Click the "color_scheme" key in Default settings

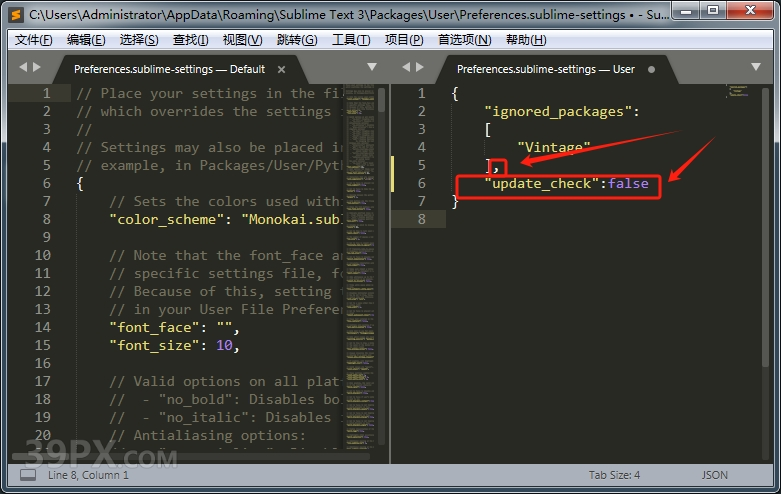(167, 220)
